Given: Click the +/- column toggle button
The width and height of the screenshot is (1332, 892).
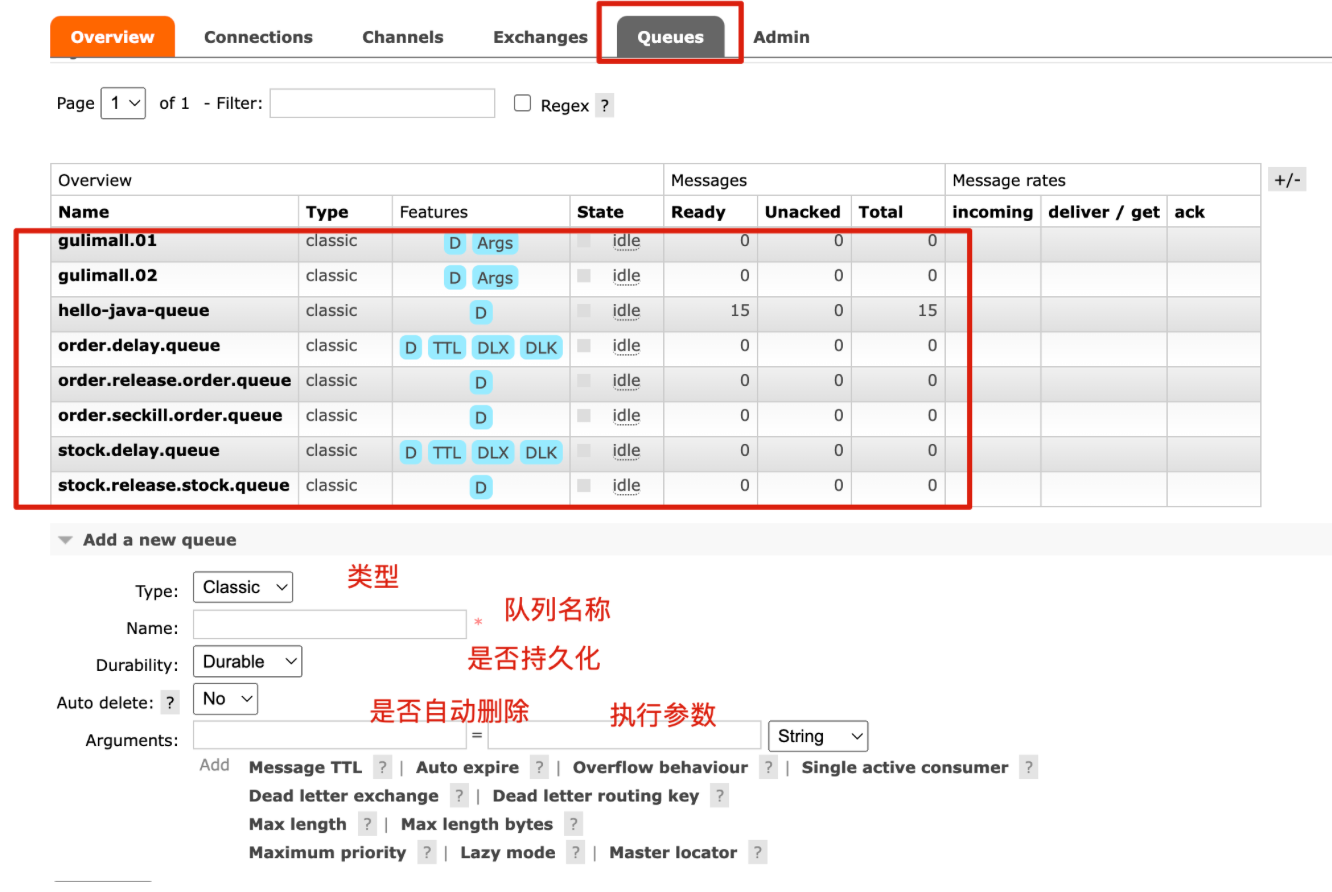Looking at the screenshot, I should [1286, 180].
